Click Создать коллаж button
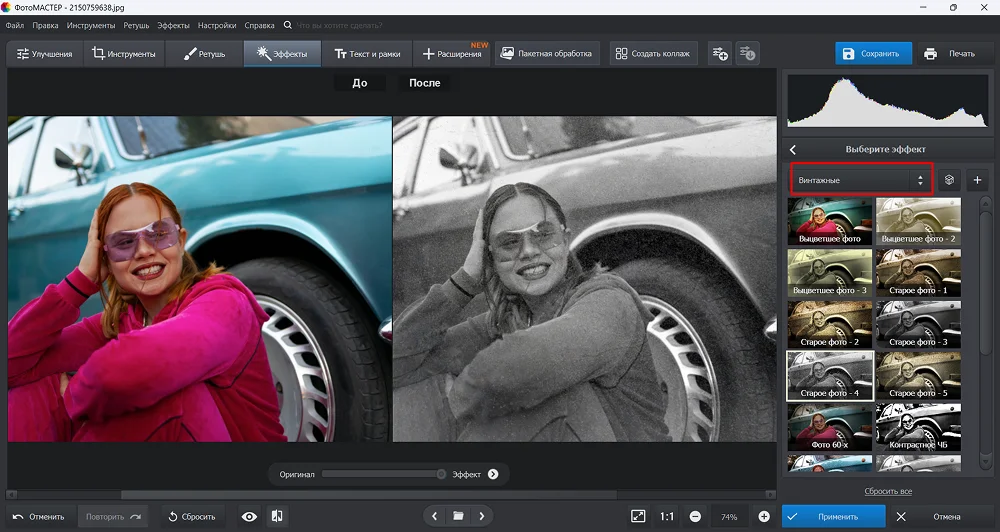 click(653, 54)
